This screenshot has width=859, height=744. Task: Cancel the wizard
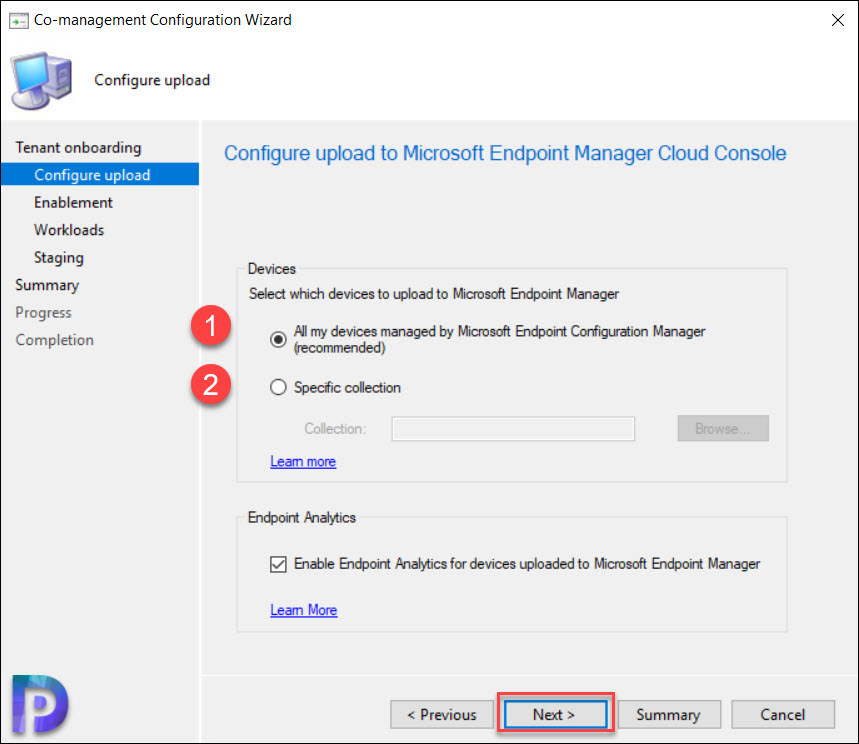point(783,714)
